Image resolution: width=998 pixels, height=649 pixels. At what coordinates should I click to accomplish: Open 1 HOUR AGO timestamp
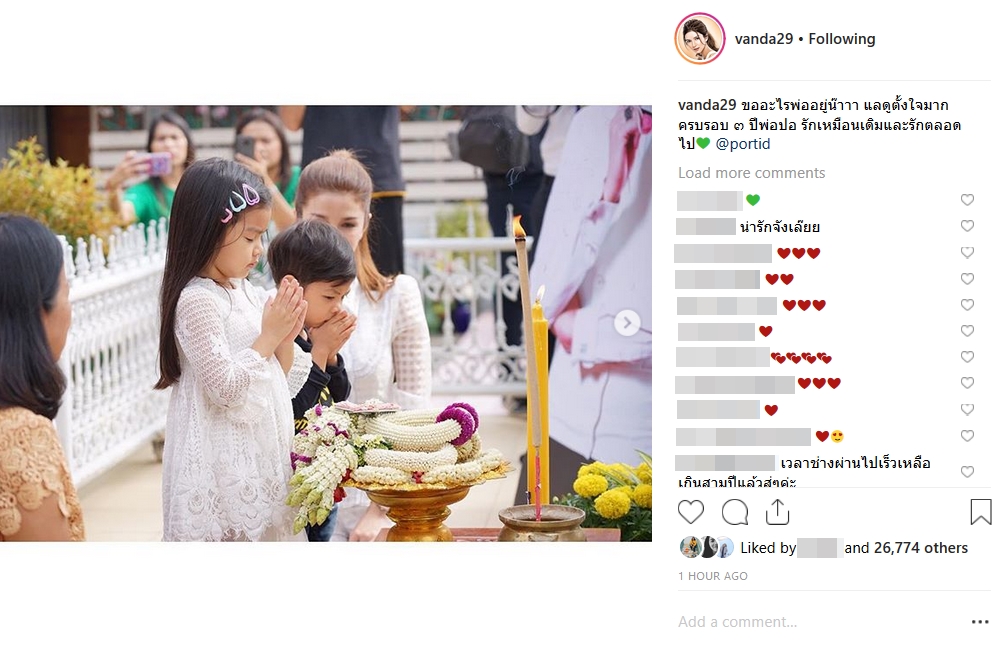pos(713,576)
